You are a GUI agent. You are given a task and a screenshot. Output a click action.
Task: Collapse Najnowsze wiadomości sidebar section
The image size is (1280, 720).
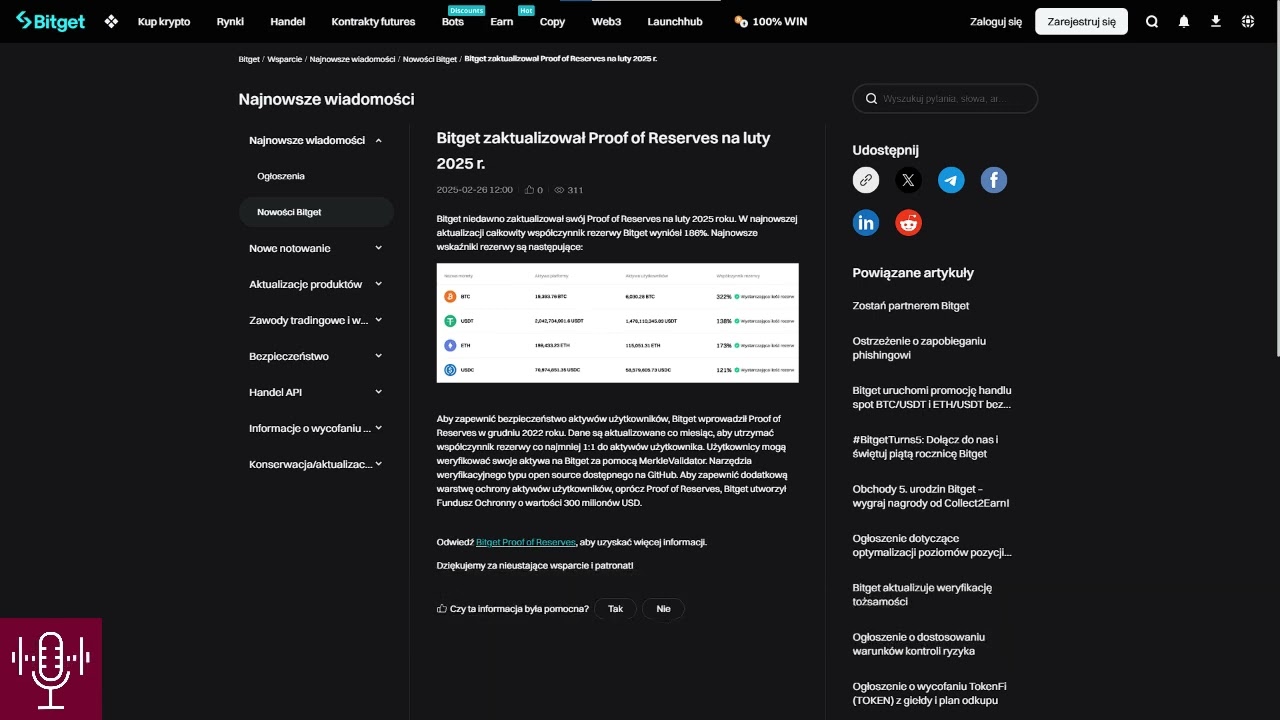coord(378,140)
